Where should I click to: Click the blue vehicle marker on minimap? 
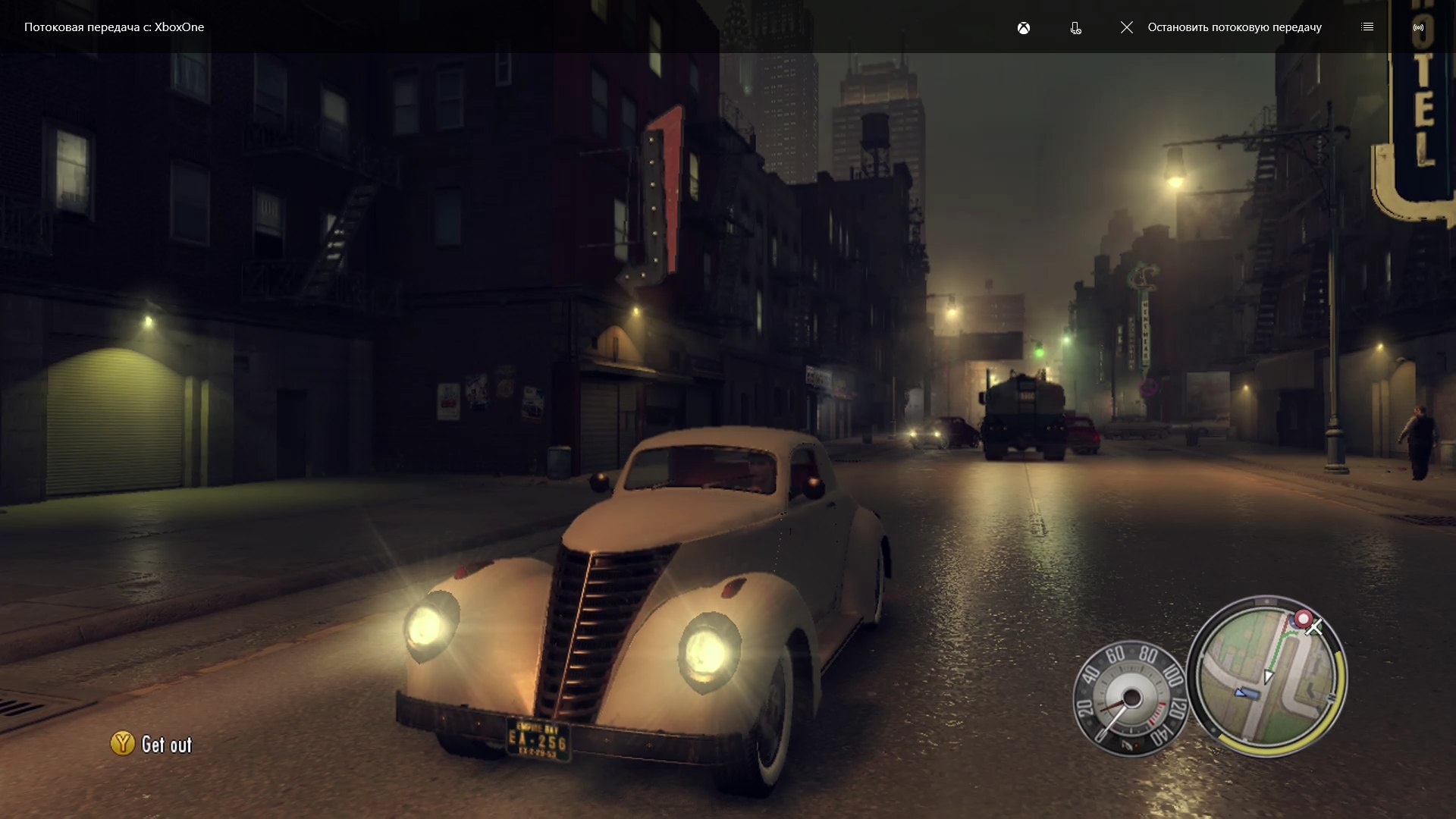(1246, 693)
